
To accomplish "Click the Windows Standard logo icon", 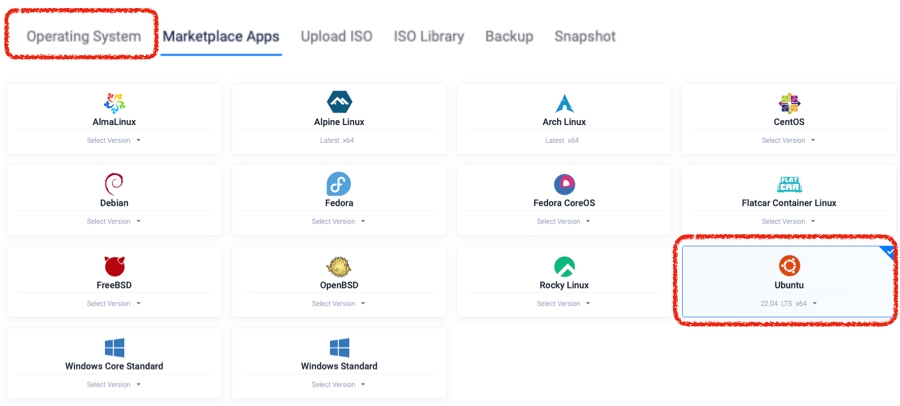I will tap(339, 348).
